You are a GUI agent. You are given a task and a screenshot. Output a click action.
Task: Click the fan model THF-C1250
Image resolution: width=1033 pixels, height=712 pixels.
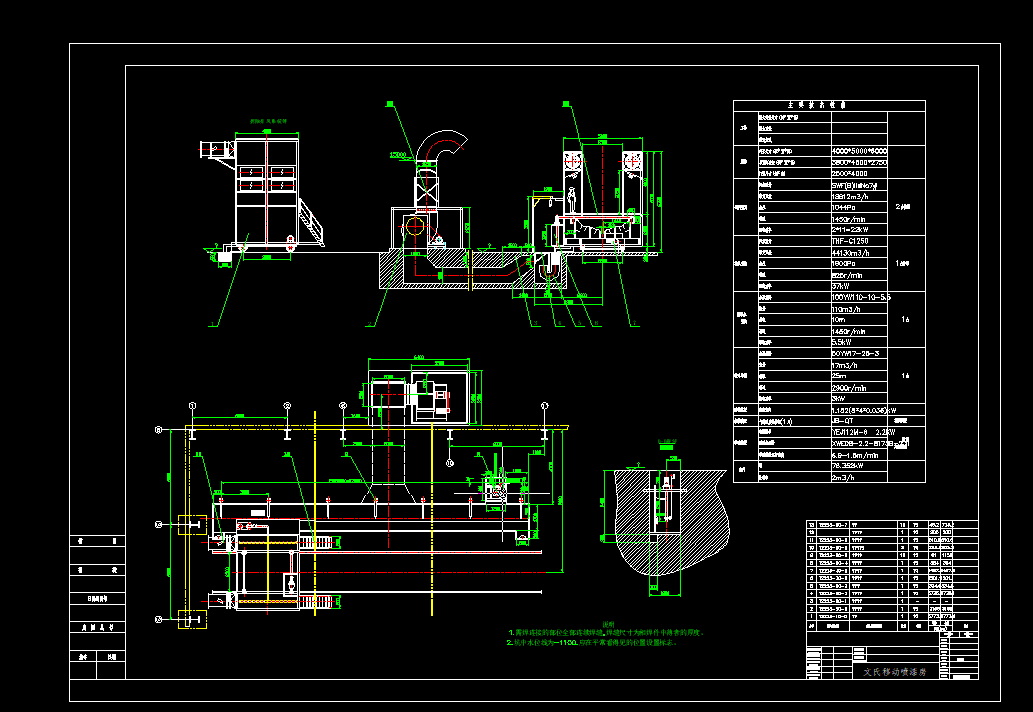pyautogui.click(x=850, y=241)
